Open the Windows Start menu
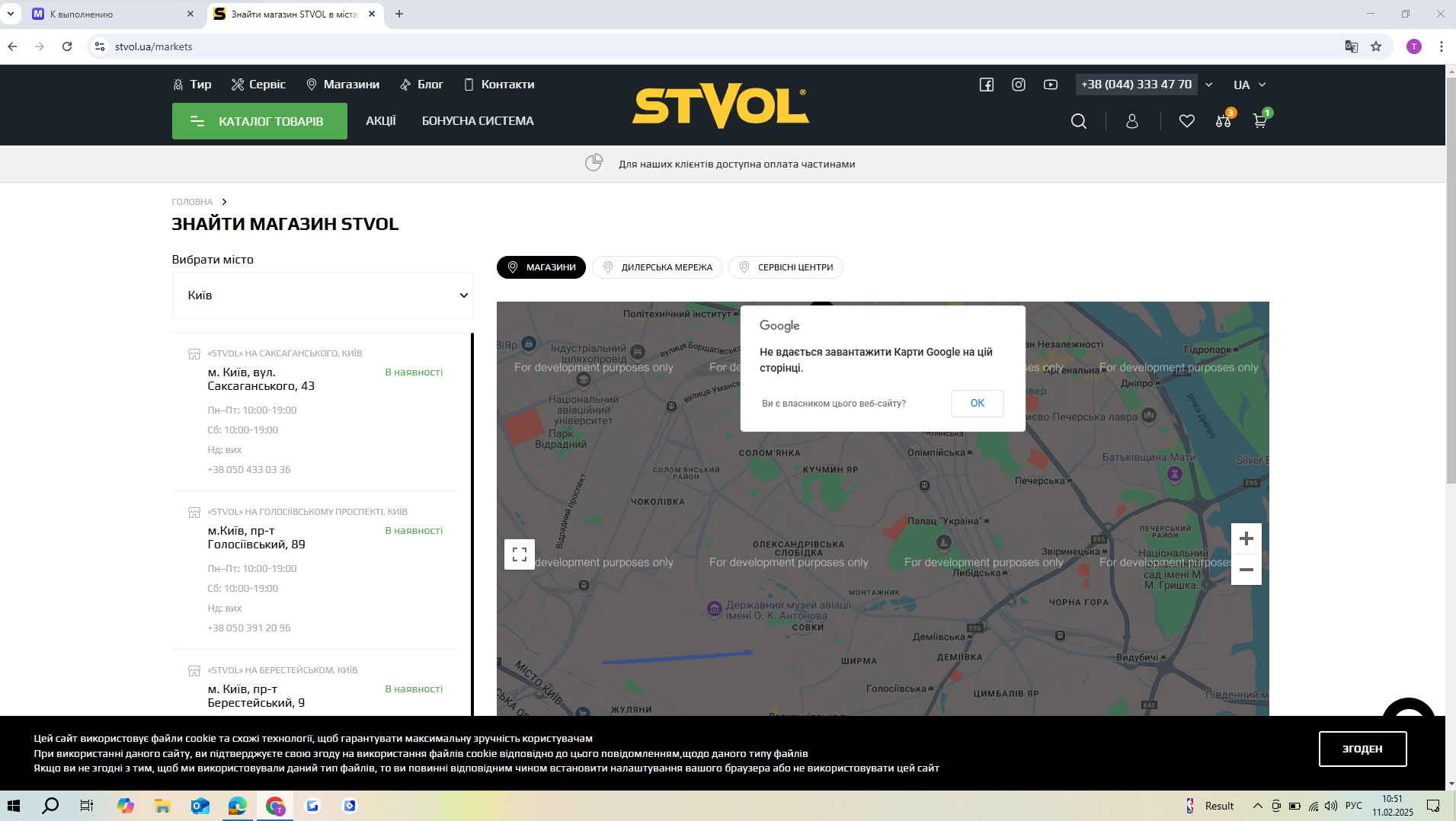 tap(13, 806)
